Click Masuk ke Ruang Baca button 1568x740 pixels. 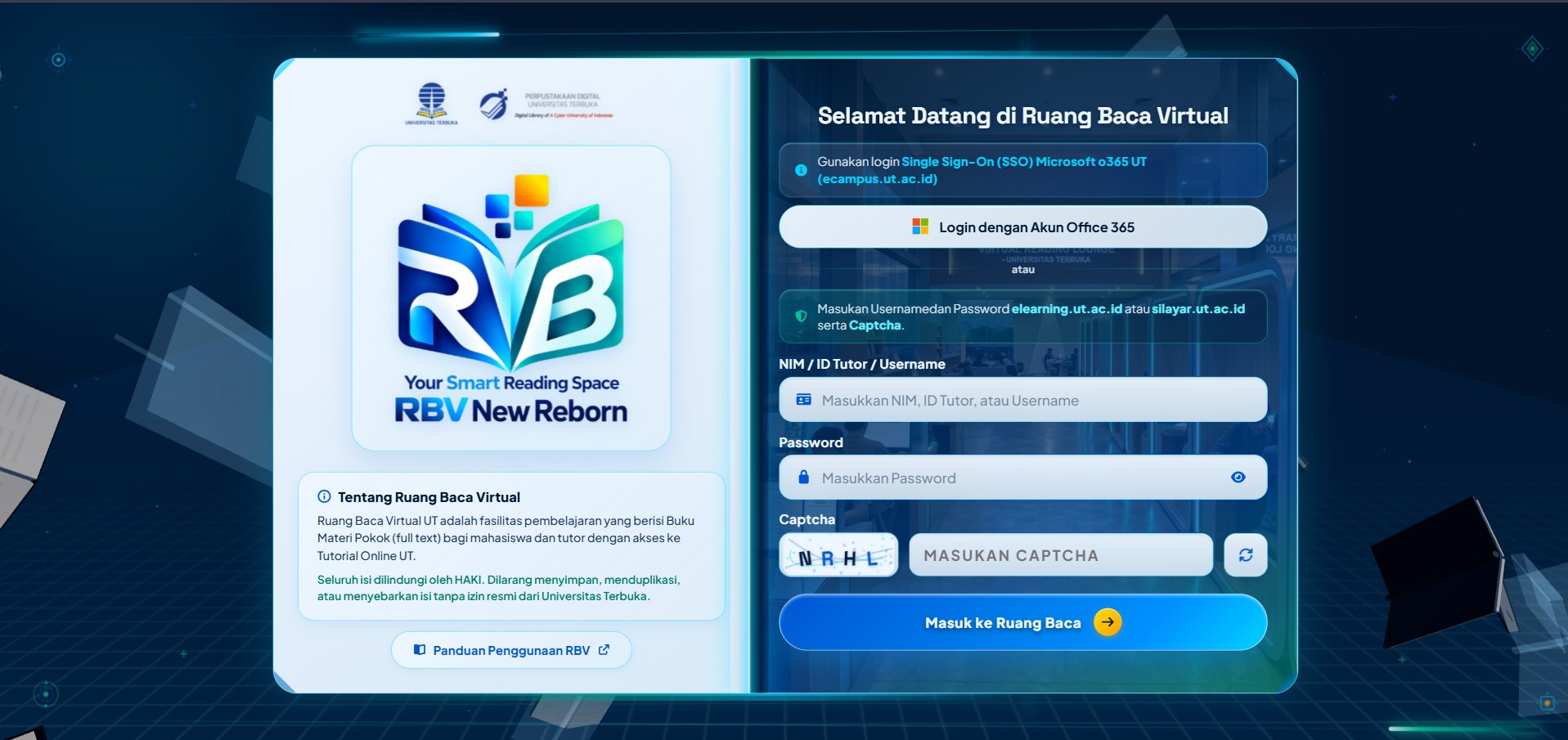click(x=1022, y=622)
